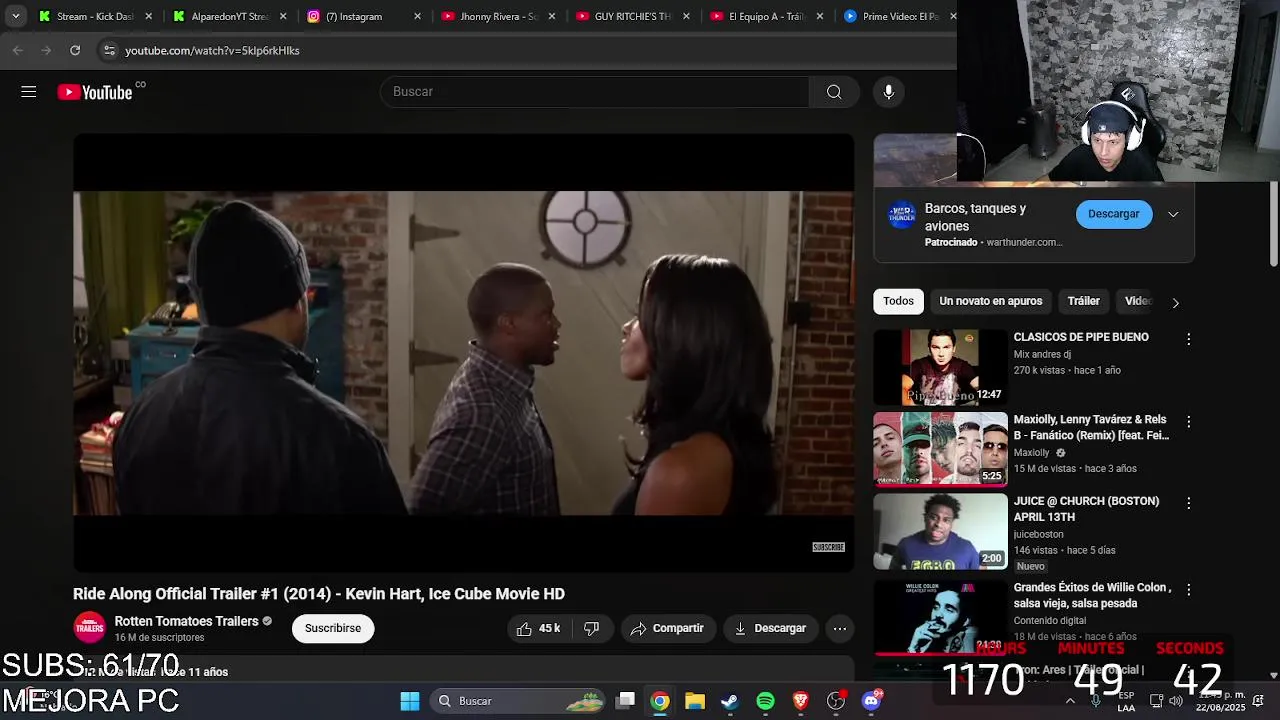The width and height of the screenshot is (1280, 720).
Task: Go back in browser history
Action: point(18,50)
